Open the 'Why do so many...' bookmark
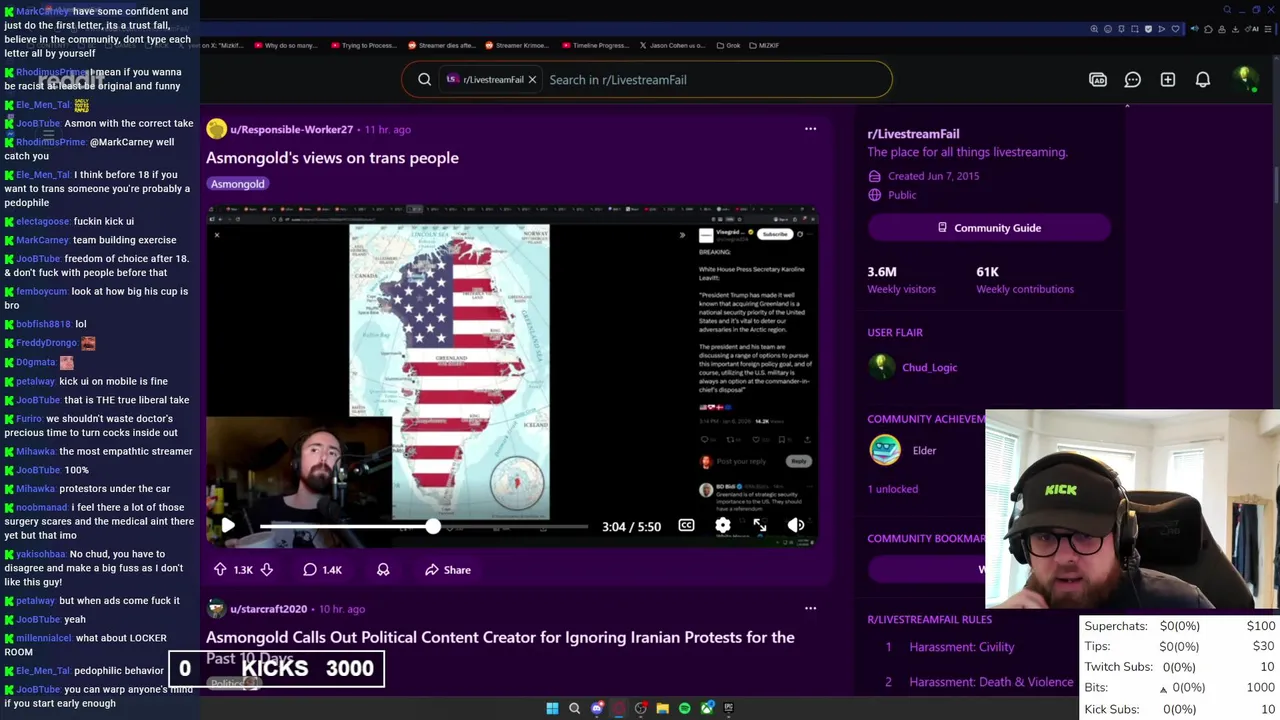Viewport: 1280px width, 720px height. pyautogui.click(x=286, y=45)
